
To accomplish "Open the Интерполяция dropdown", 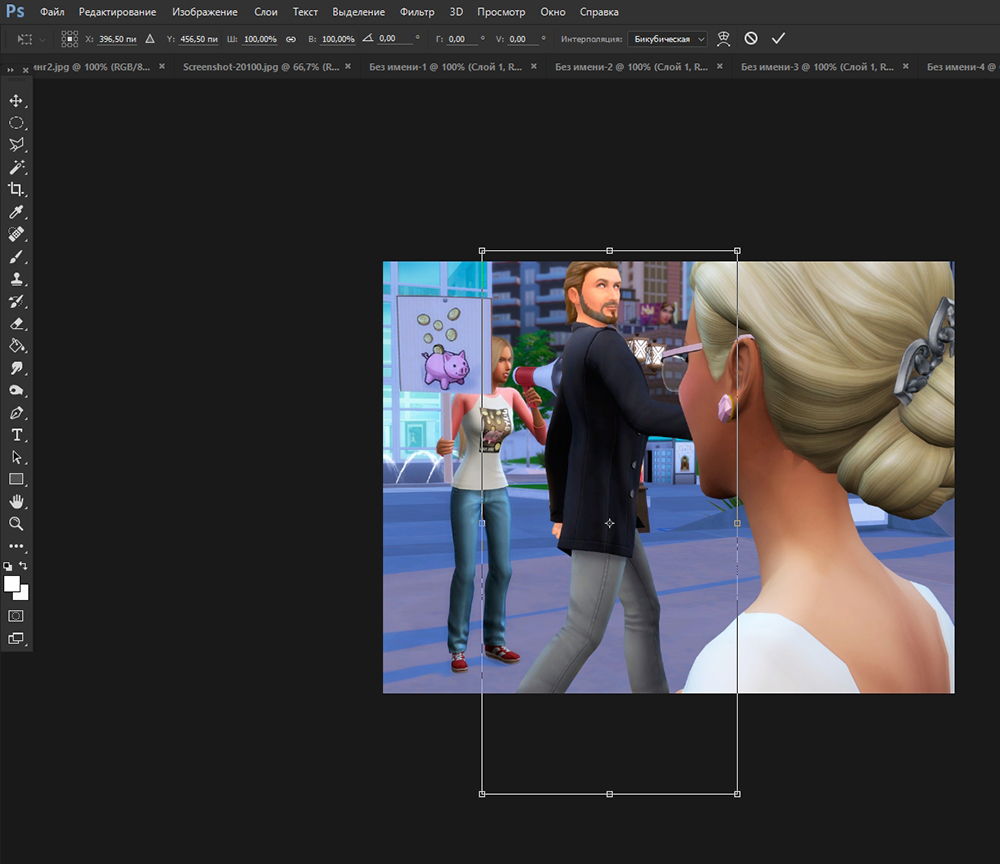I will coord(667,39).
